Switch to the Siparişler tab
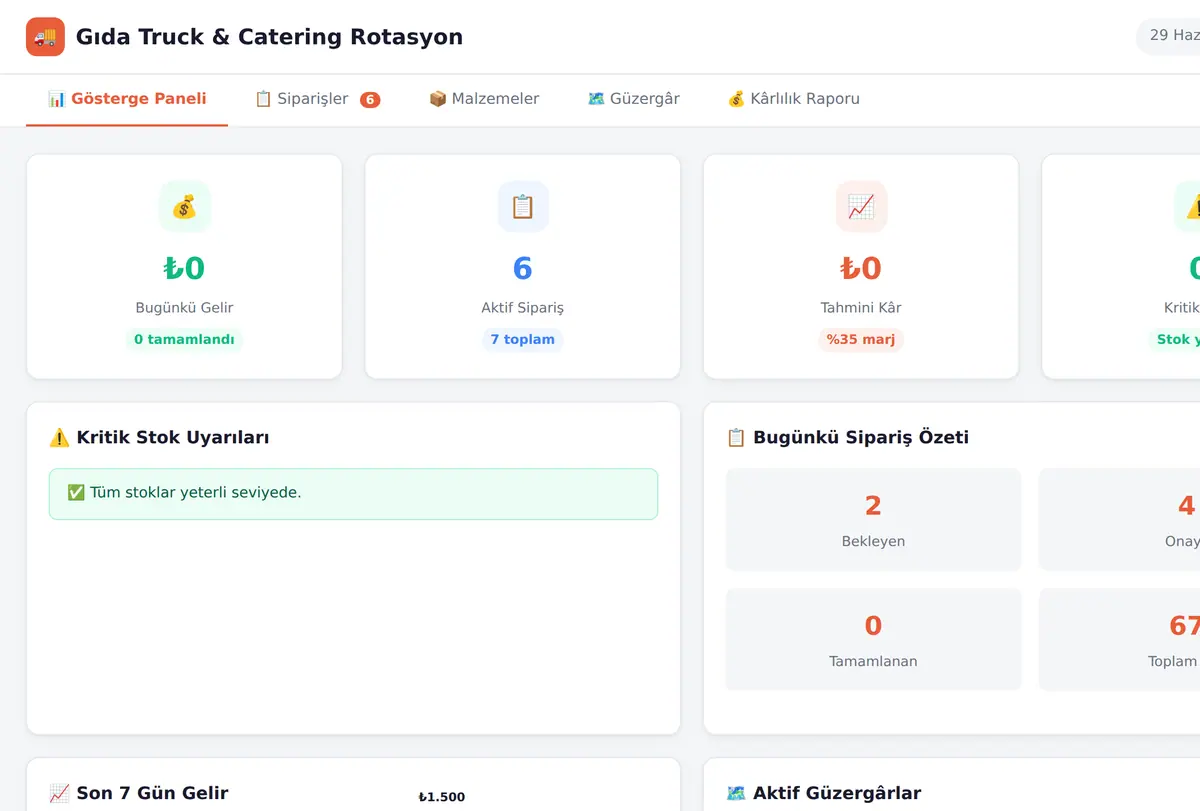The width and height of the screenshot is (1200, 811). pos(317,99)
